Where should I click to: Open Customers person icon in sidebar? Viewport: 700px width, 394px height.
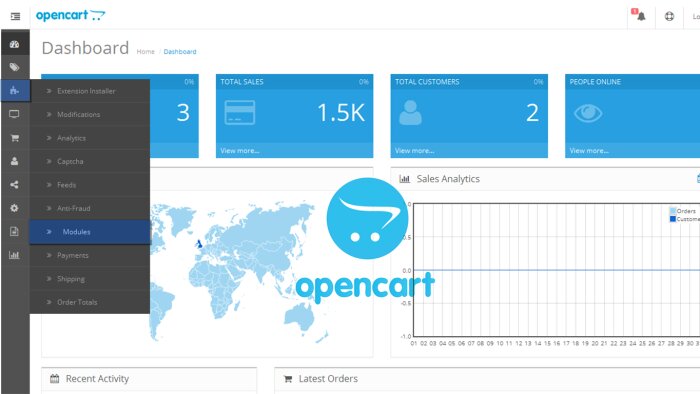(x=14, y=161)
